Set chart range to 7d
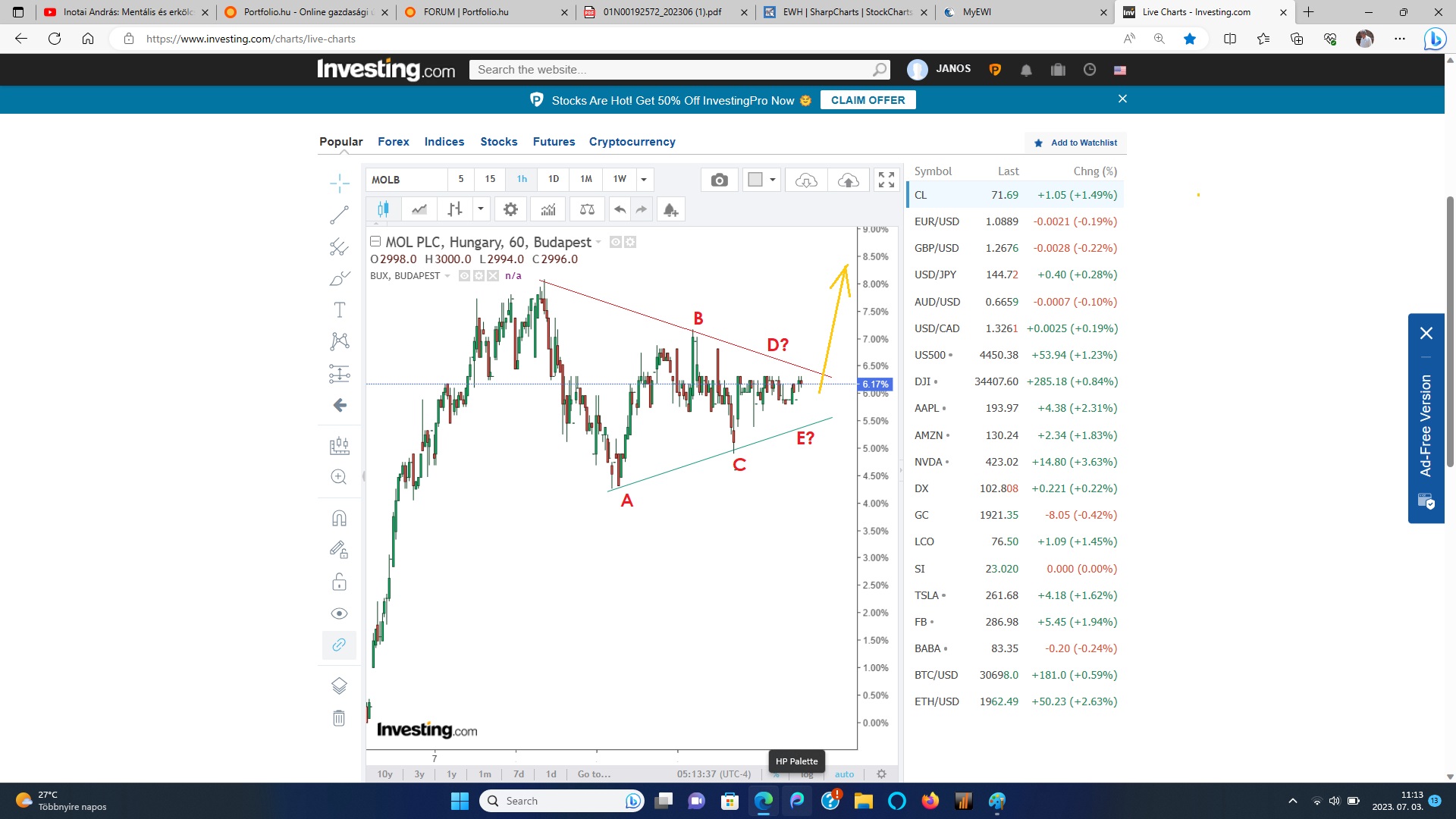This screenshot has height=819, width=1456. tap(519, 774)
